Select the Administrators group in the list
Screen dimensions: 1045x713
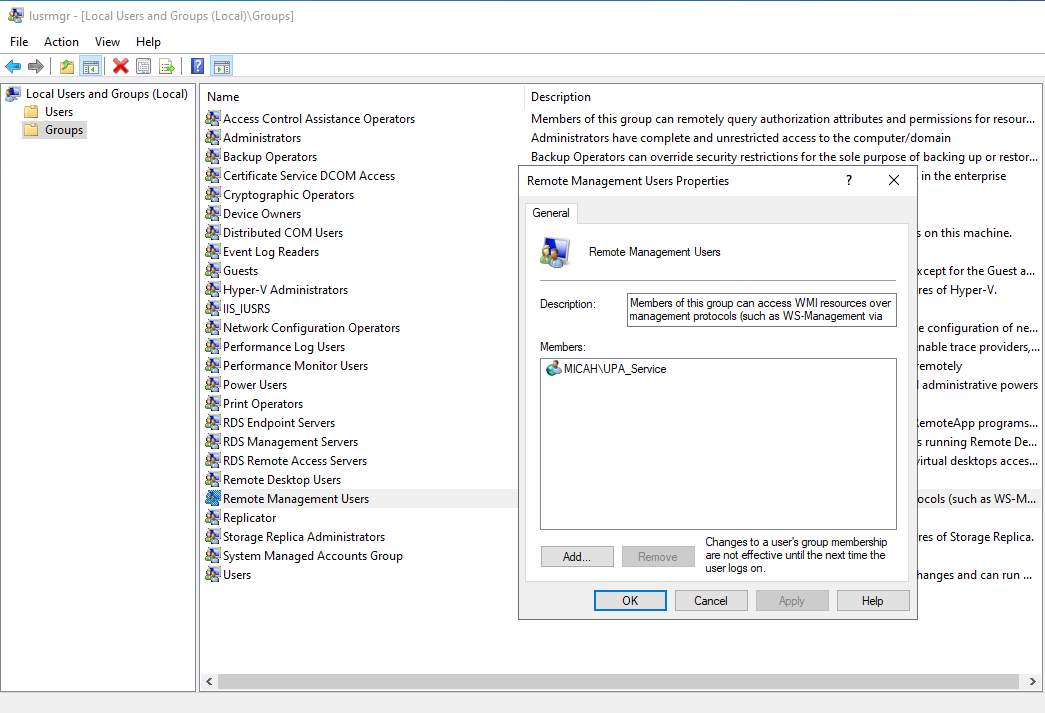pyautogui.click(x=261, y=138)
